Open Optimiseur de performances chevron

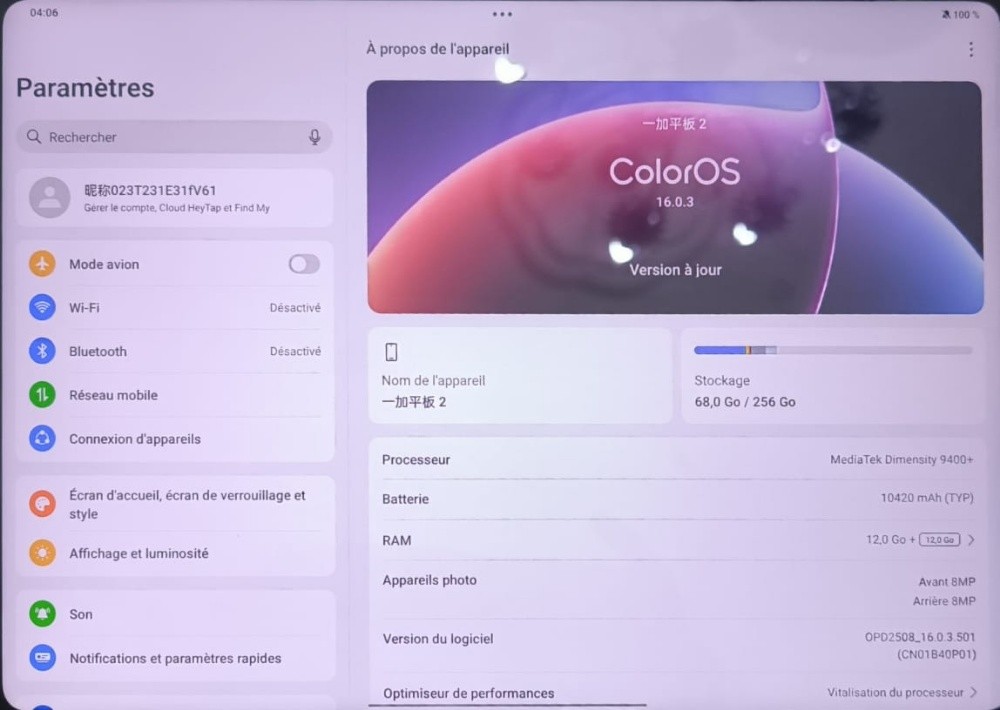click(x=973, y=692)
